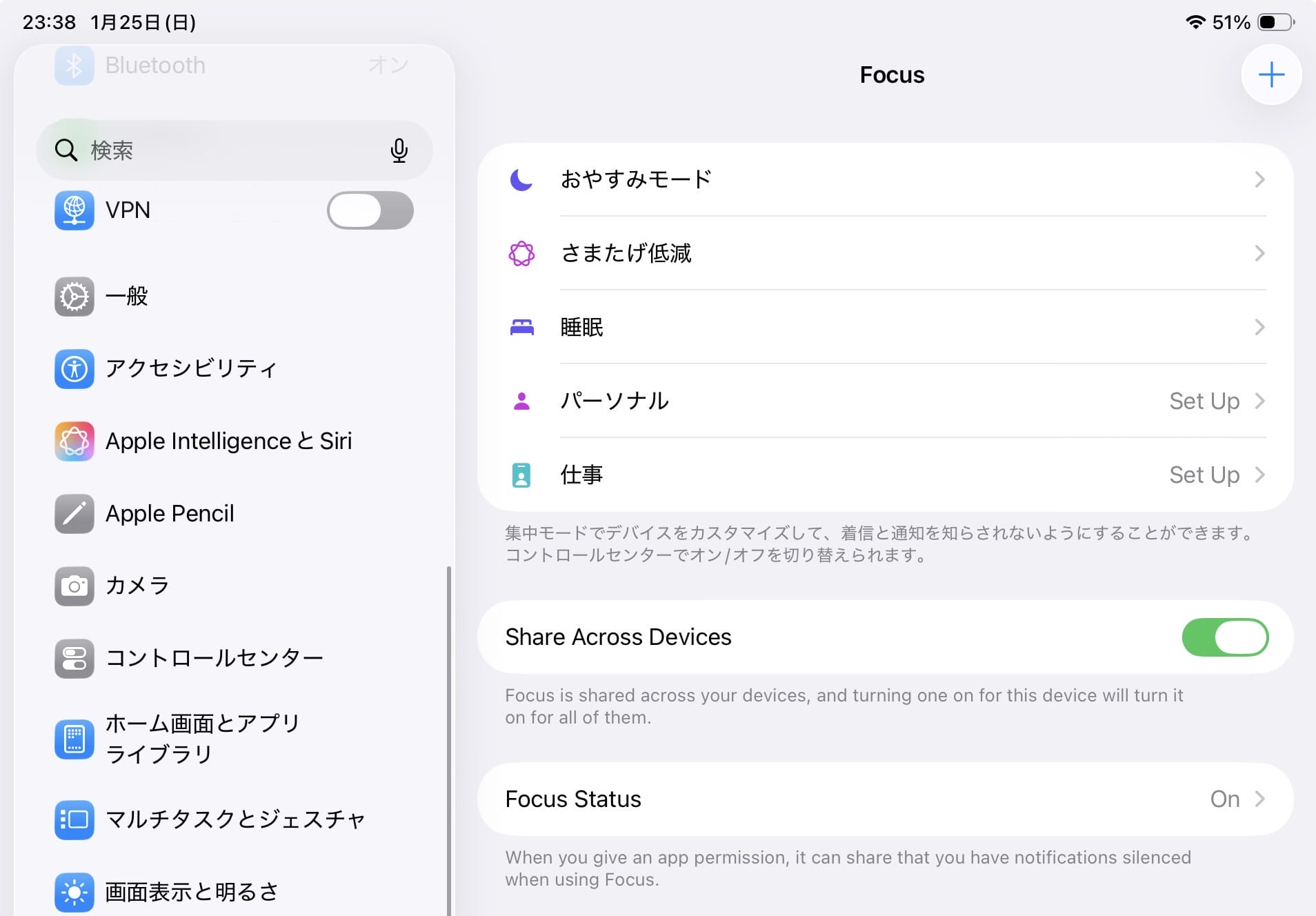
Task: Tap the plus icon to add Focus
Action: pos(1270,74)
